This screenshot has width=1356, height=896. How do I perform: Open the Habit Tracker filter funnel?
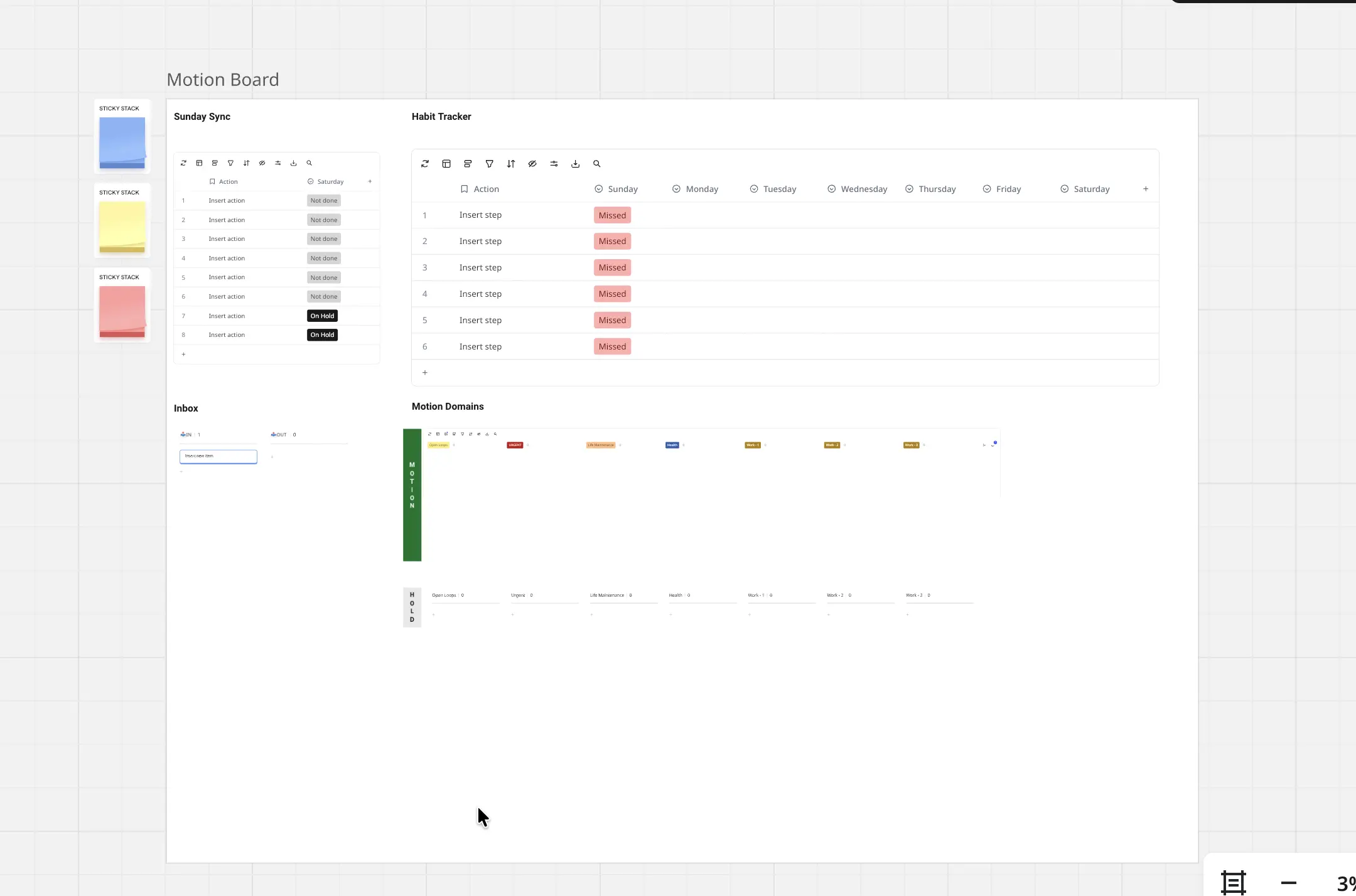tap(489, 164)
